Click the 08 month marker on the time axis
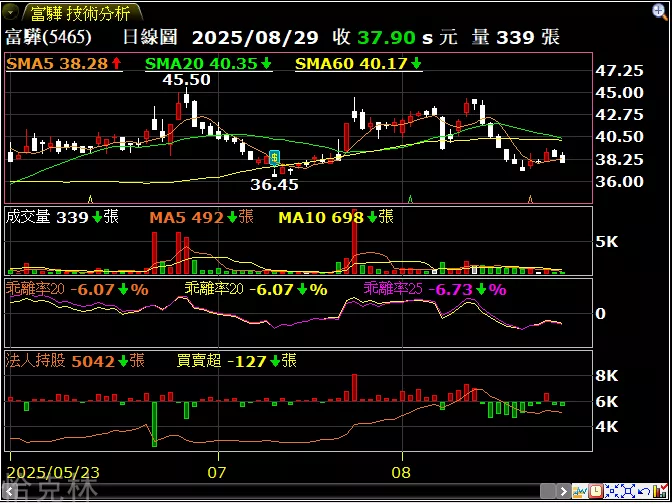The image size is (672, 504). tap(402, 473)
